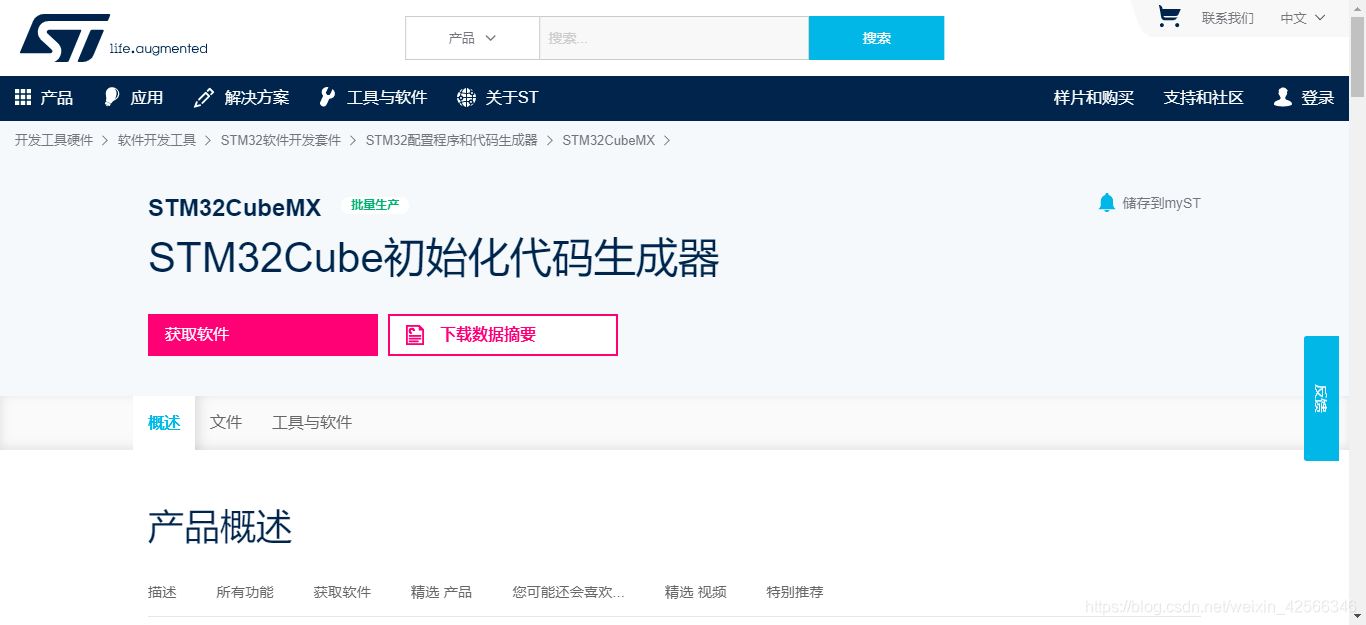The width and height of the screenshot is (1366, 625).
Task: Expand the 中文 language selector
Action: click(x=1303, y=18)
